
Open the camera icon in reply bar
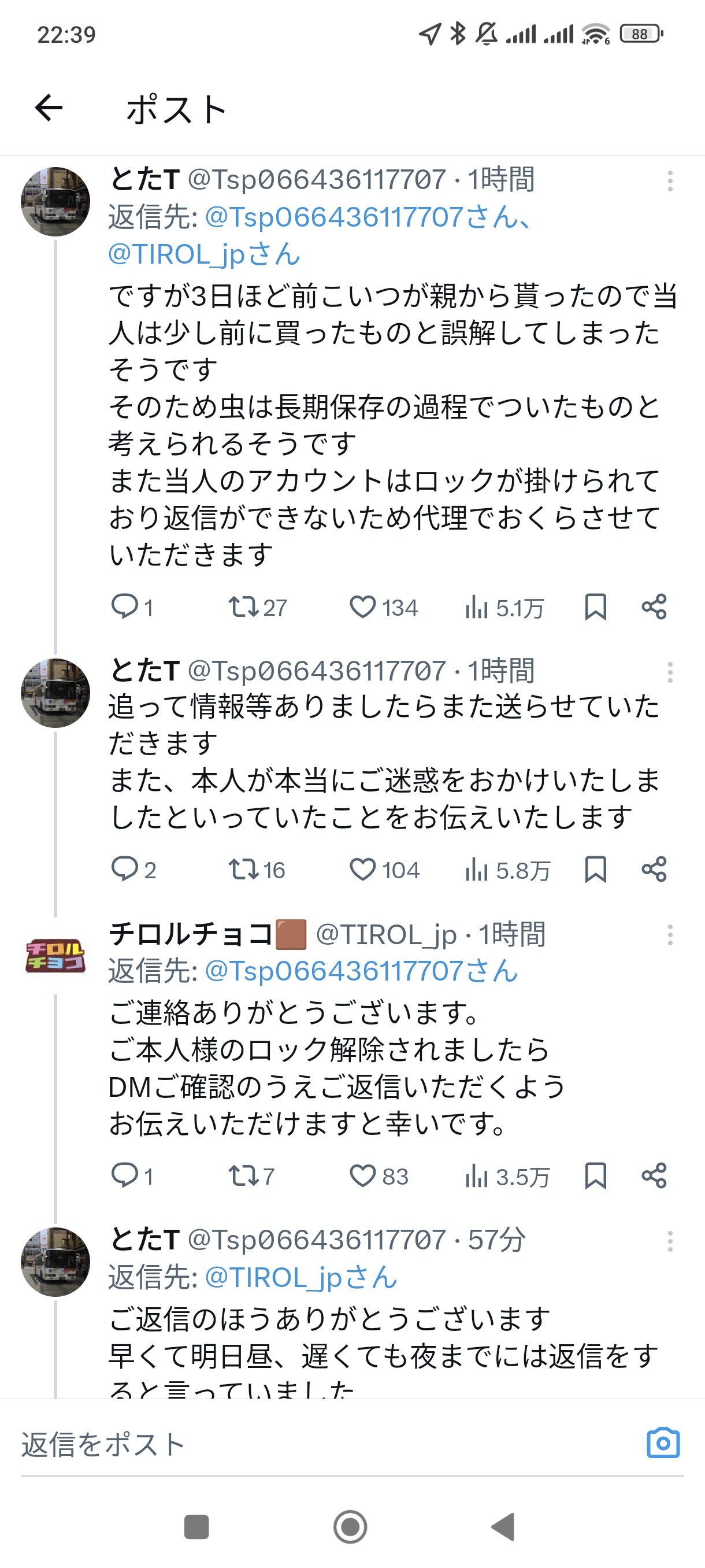pos(662,1443)
